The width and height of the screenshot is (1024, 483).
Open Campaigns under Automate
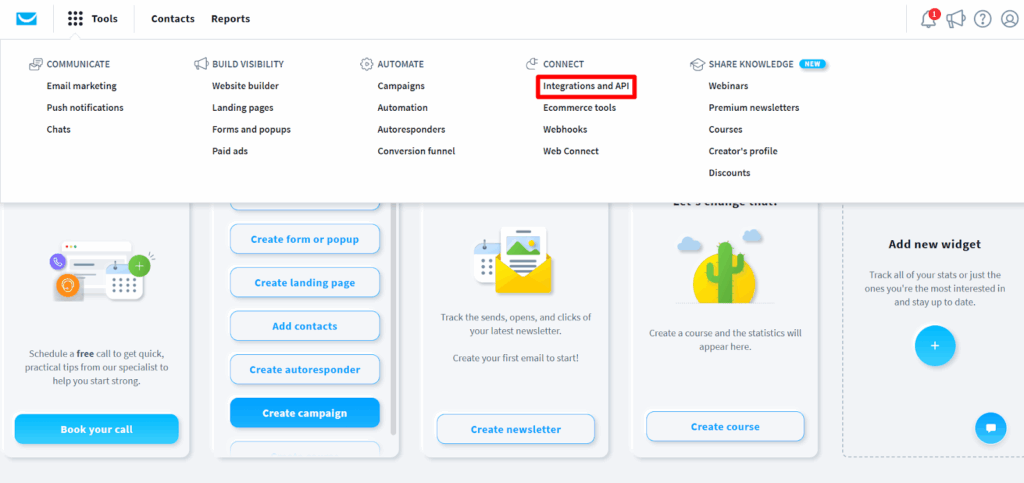pos(401,86)
